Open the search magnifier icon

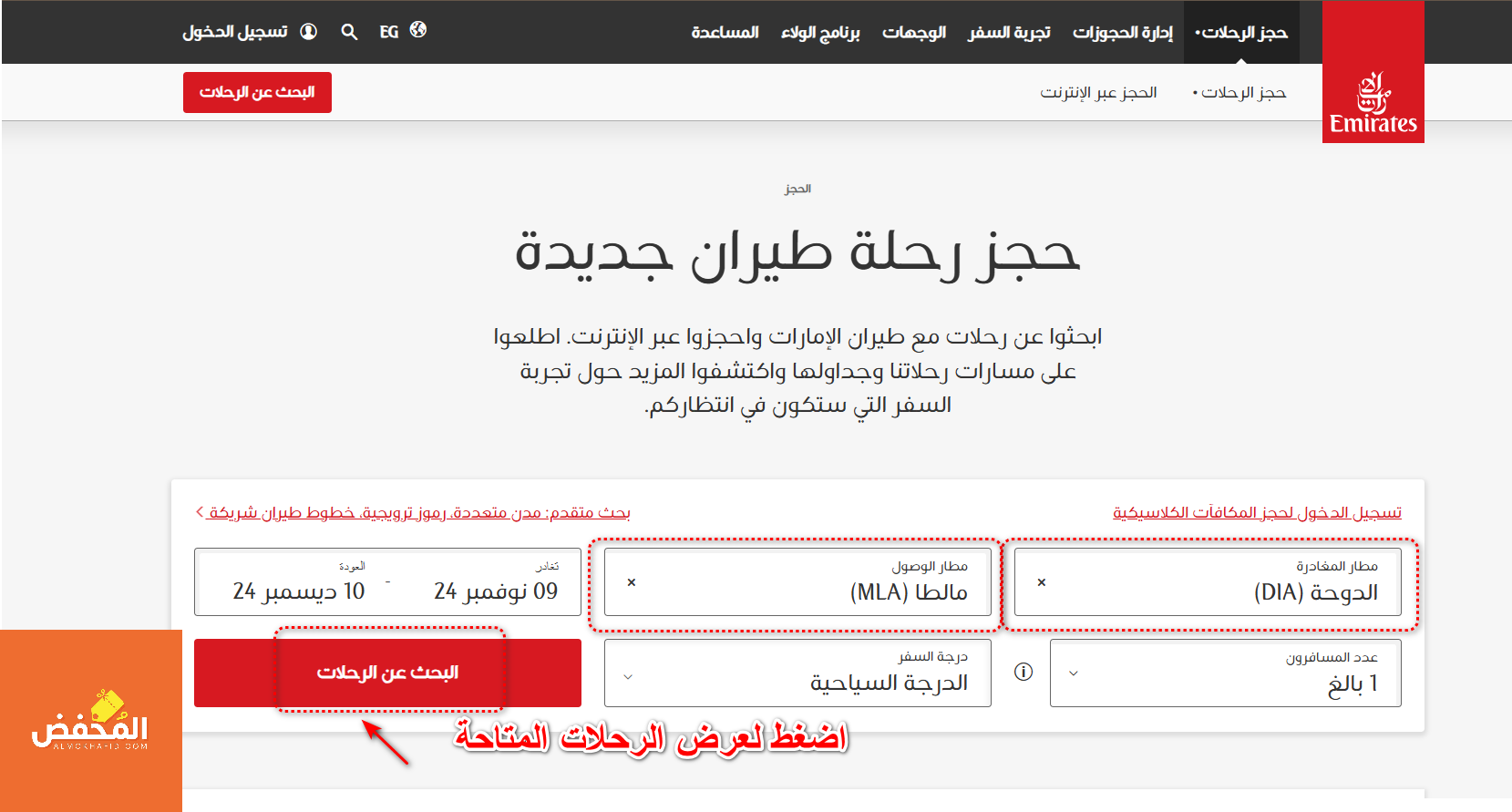click(349, 32)
